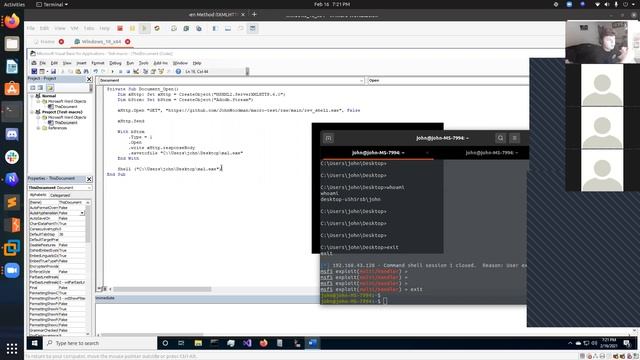This screenshot has height=360, width=640.
Task: Click View Object icon in the Project pane
Action: pyautogui.click(x=40, y=88)
